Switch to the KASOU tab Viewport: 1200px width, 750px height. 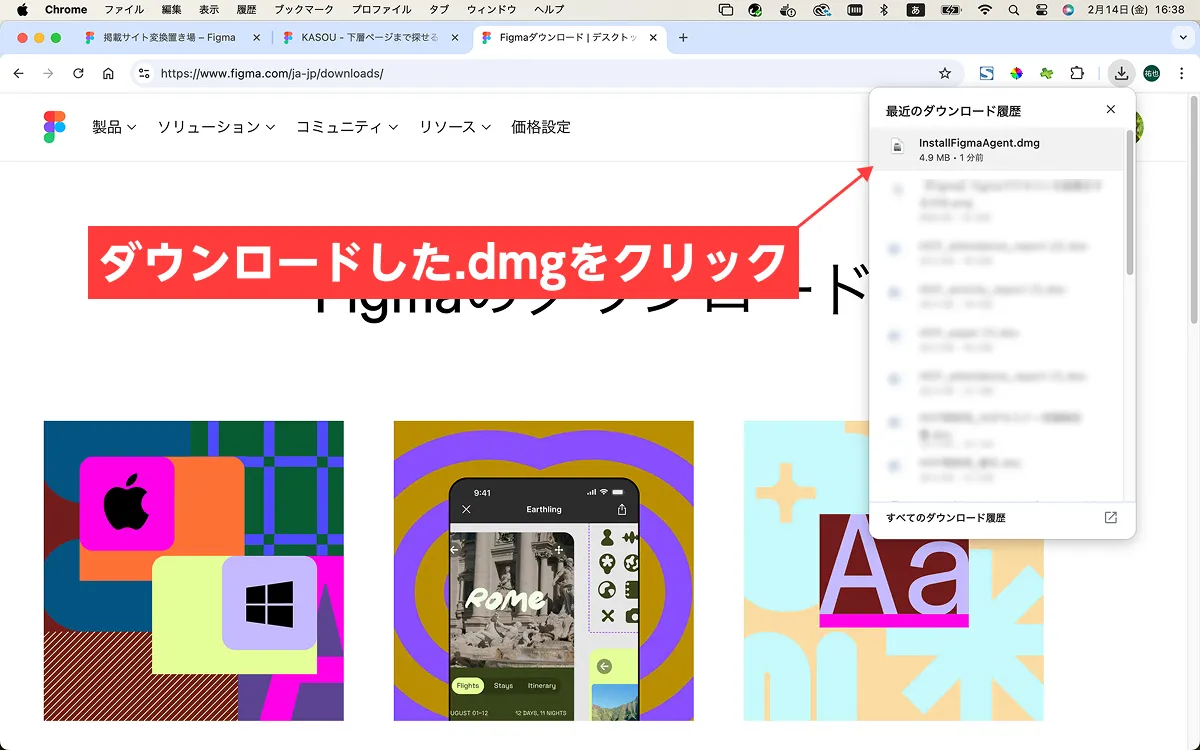click(x=370, y=38)
